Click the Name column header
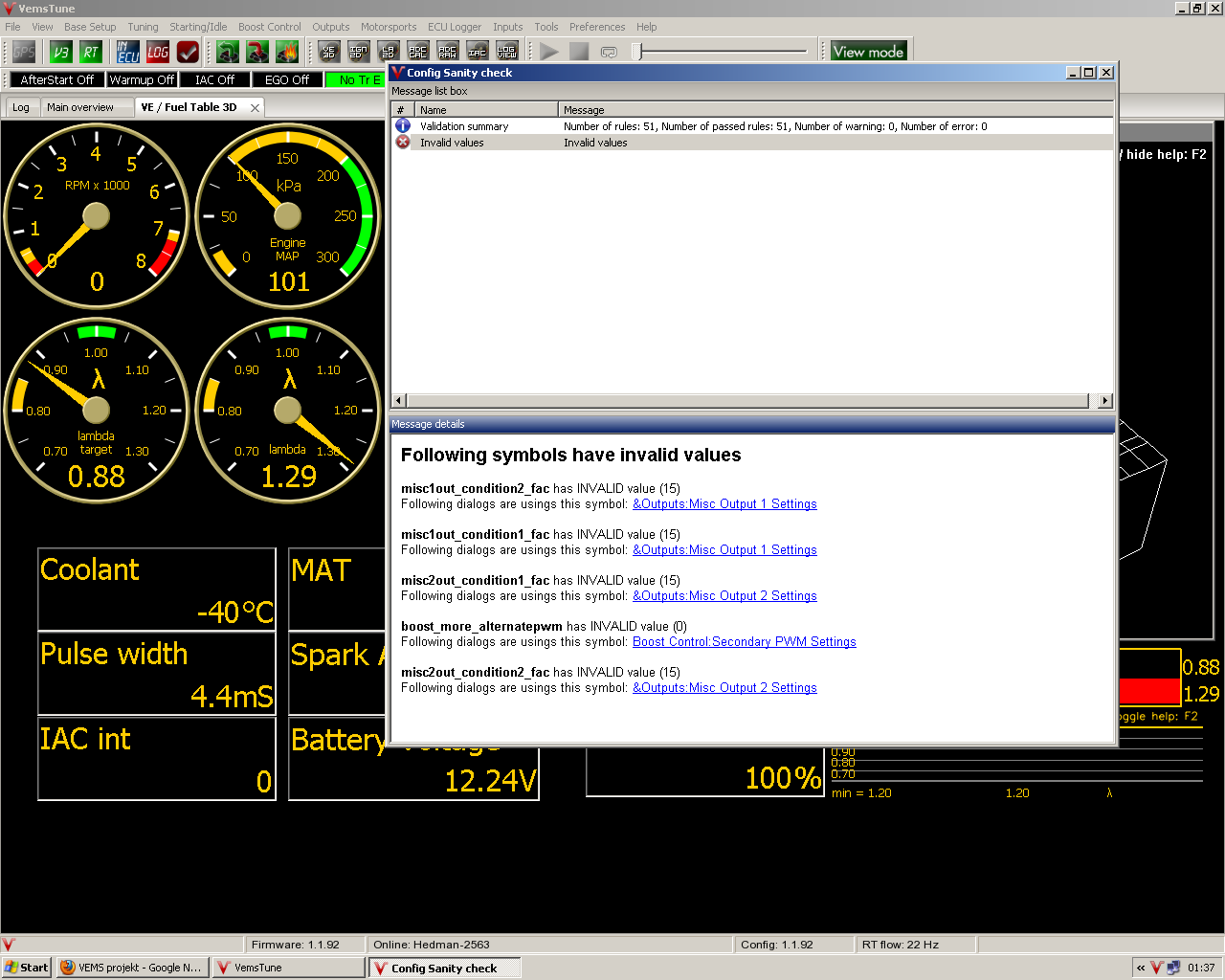This screenshot has width=1225, height=980. coord(487,110)
